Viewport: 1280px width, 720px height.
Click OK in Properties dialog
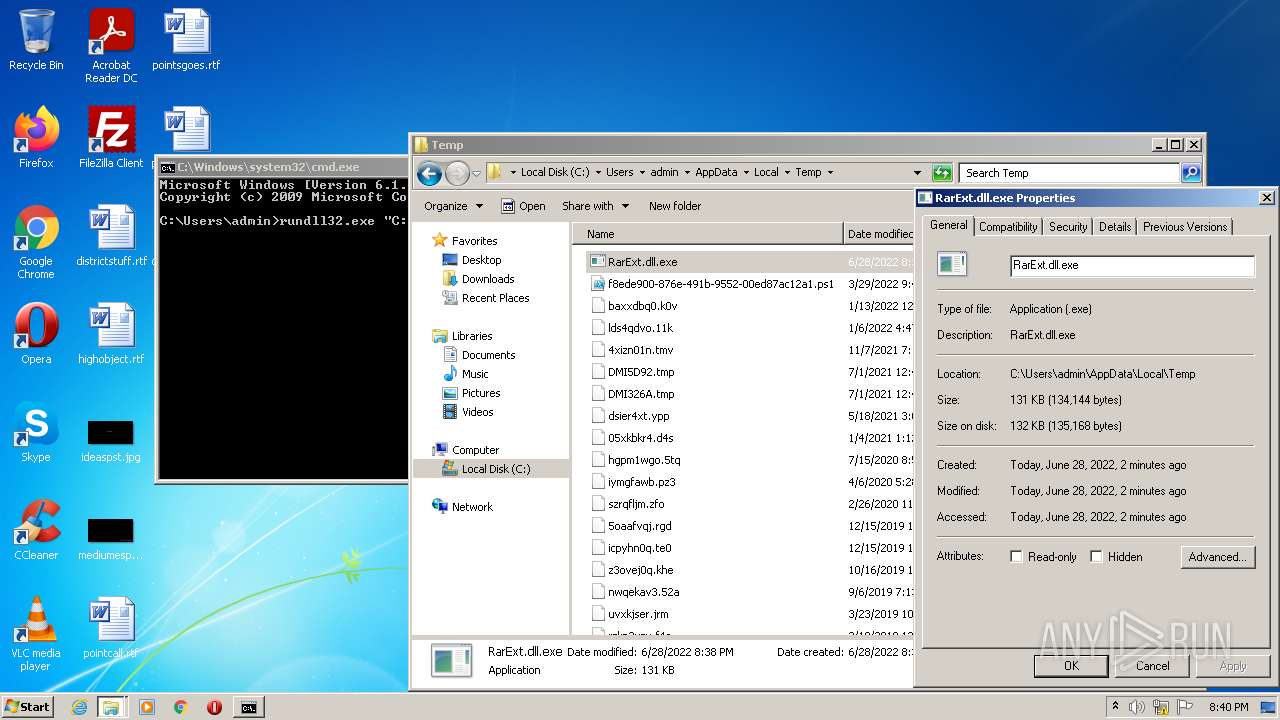pos(1071,665)
